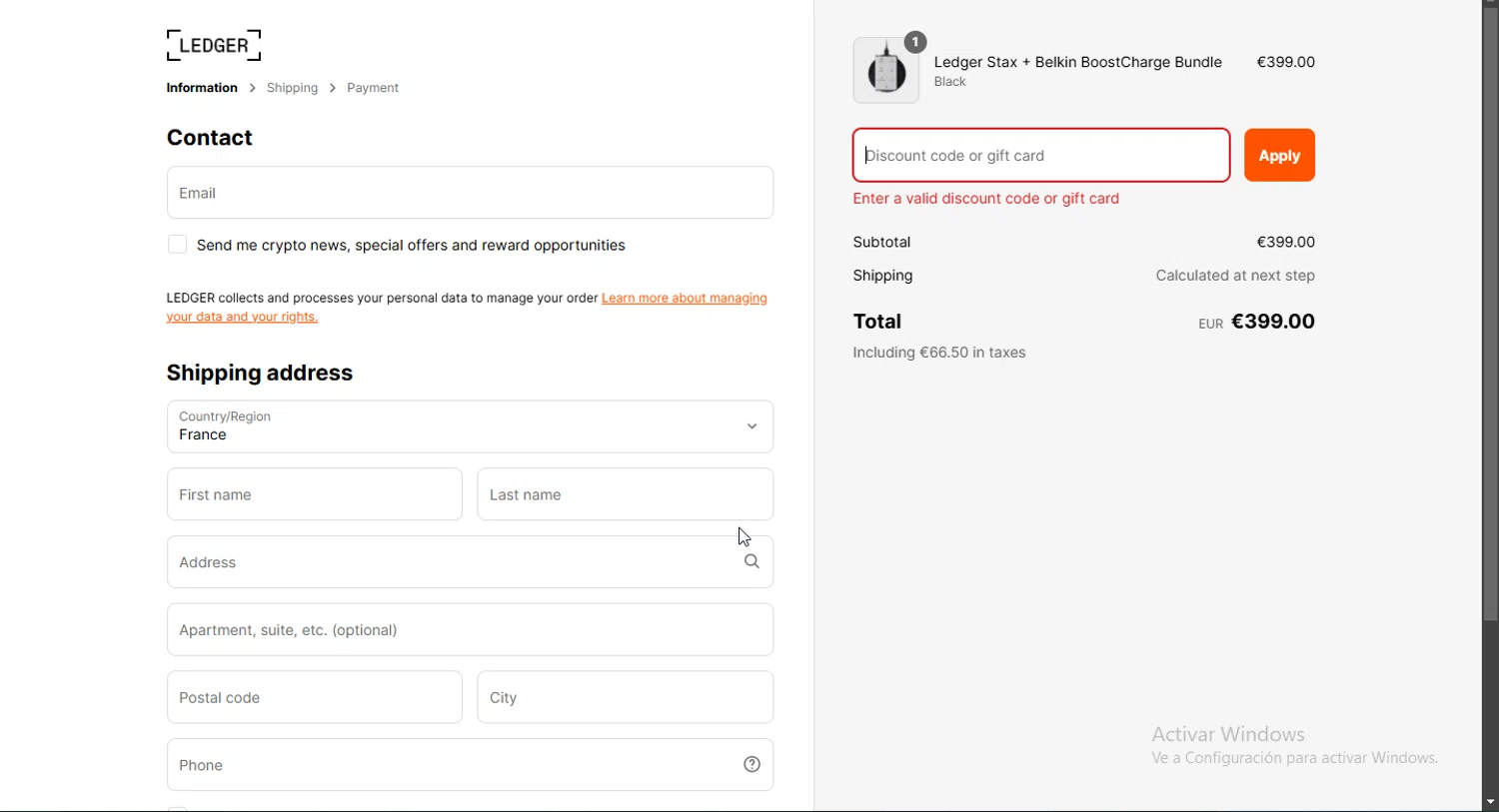The height and width of the screenshot is (812, 1499).
Task: Focus the Phone input field
Action: tap(470, 765)
